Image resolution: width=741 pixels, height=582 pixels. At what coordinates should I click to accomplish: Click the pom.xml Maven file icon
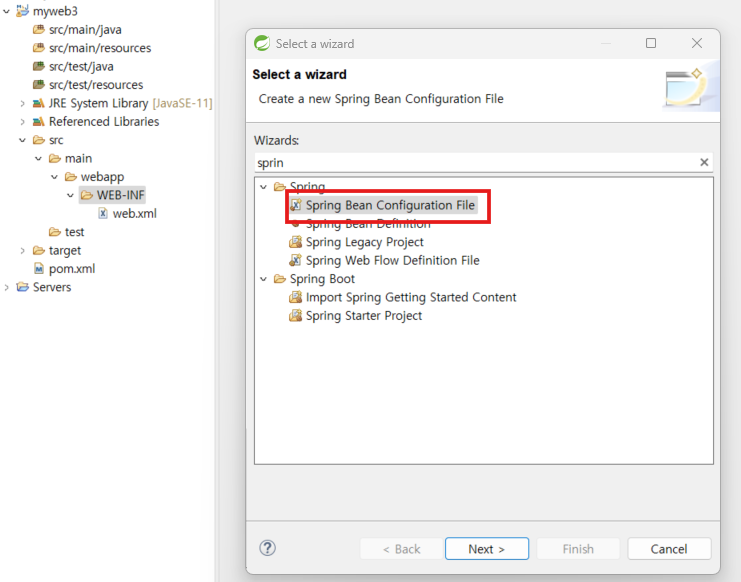tap(39, 269)
